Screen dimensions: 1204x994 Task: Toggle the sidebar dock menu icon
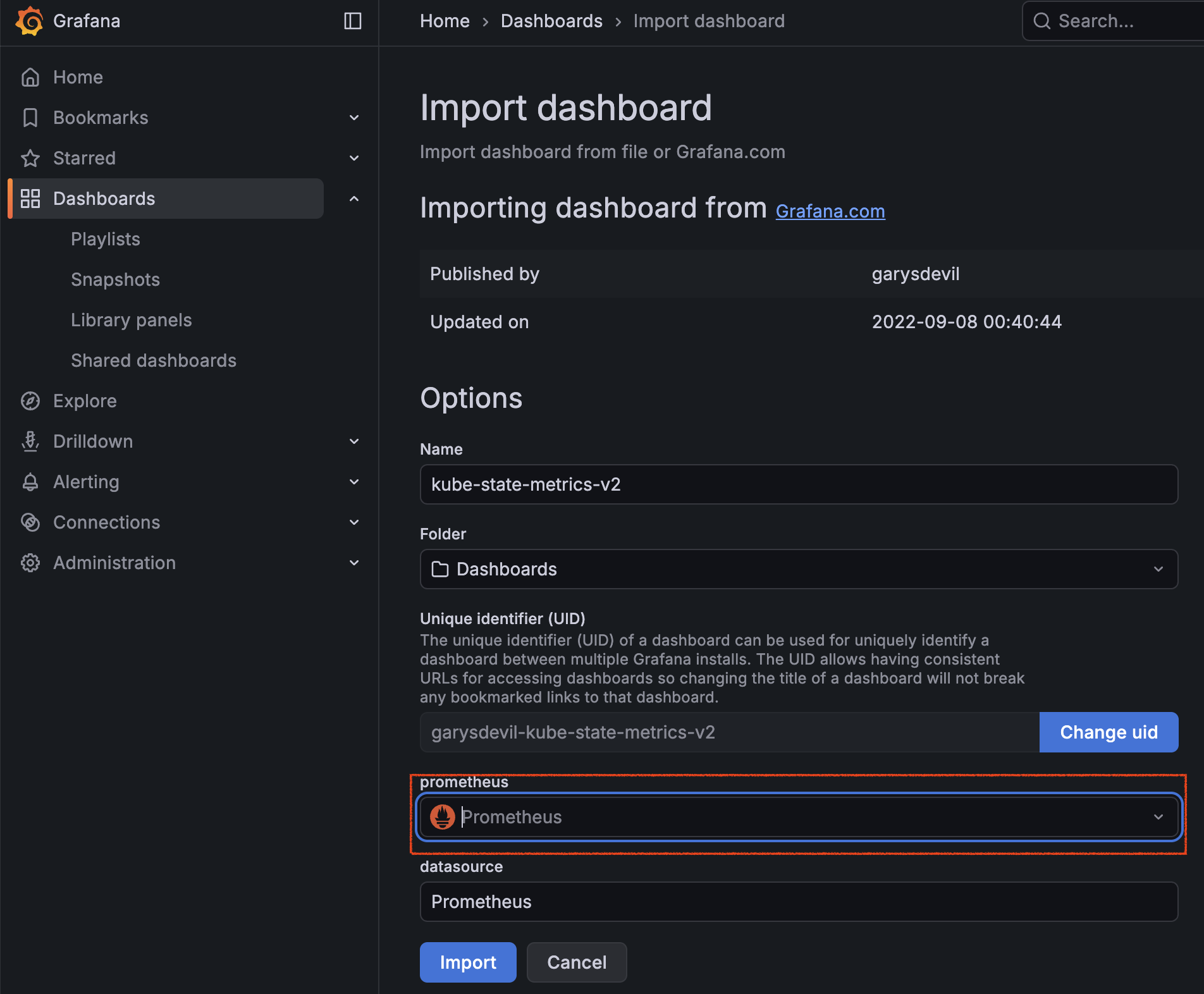pyautogui.click(x=352, y=21)
